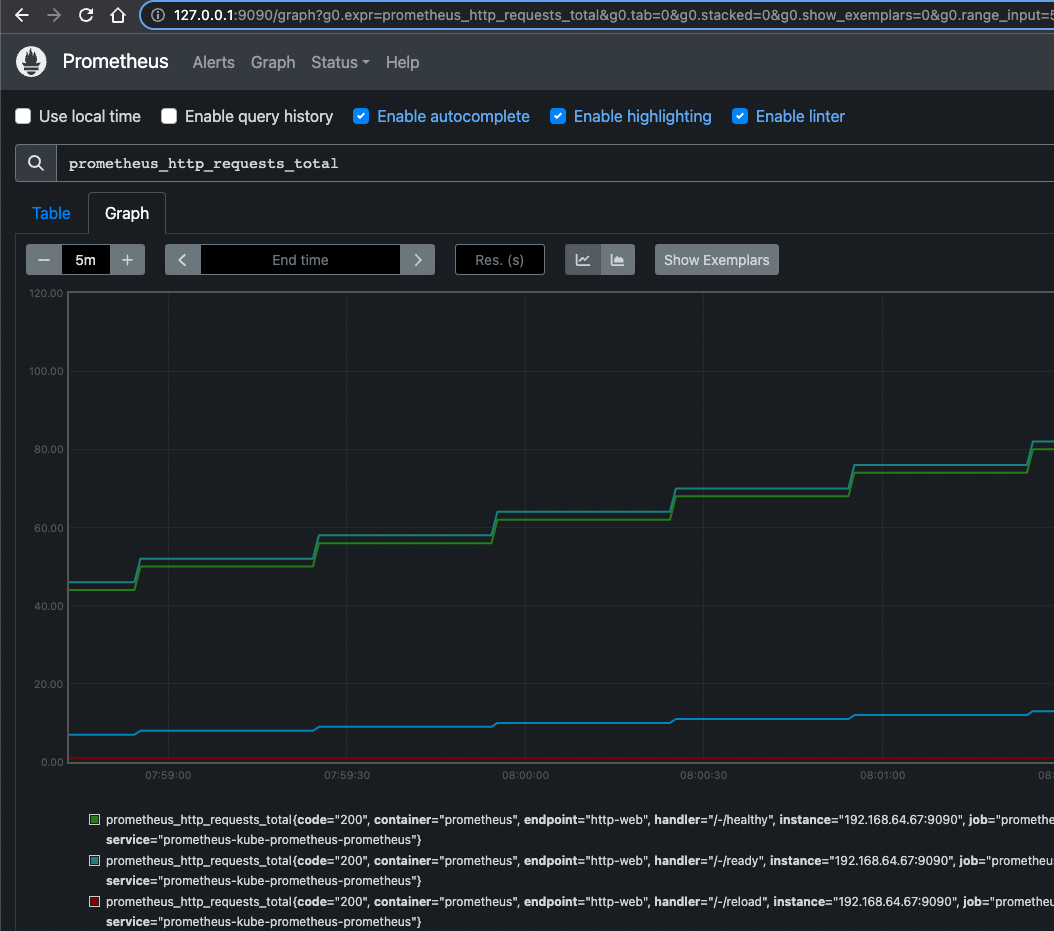Uncheck Enable highlighting
The height and width of the screenshot is (931, 1054).
tap(558, 116)
